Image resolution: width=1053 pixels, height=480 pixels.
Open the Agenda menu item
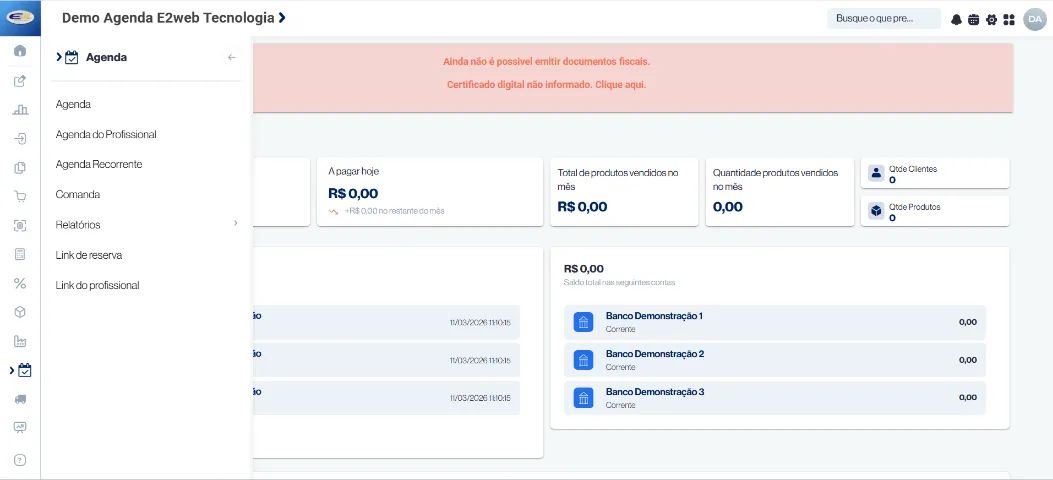pos(73,105)
